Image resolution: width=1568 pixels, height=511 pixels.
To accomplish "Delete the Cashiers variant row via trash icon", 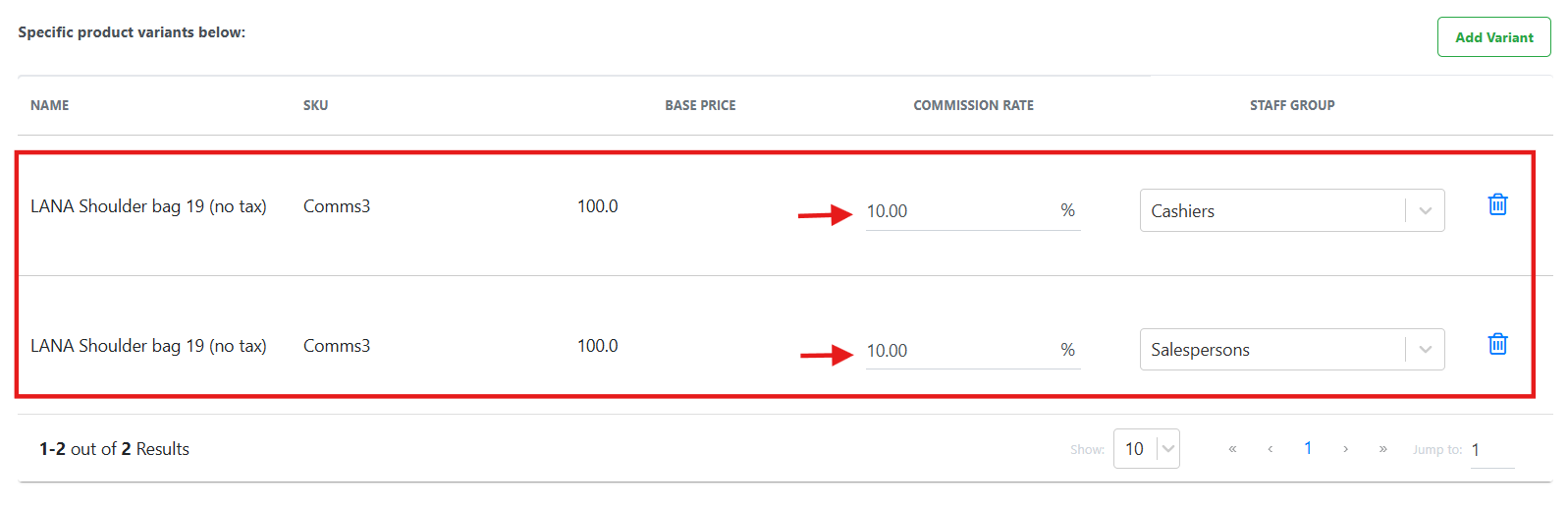I will point(1497,204).
